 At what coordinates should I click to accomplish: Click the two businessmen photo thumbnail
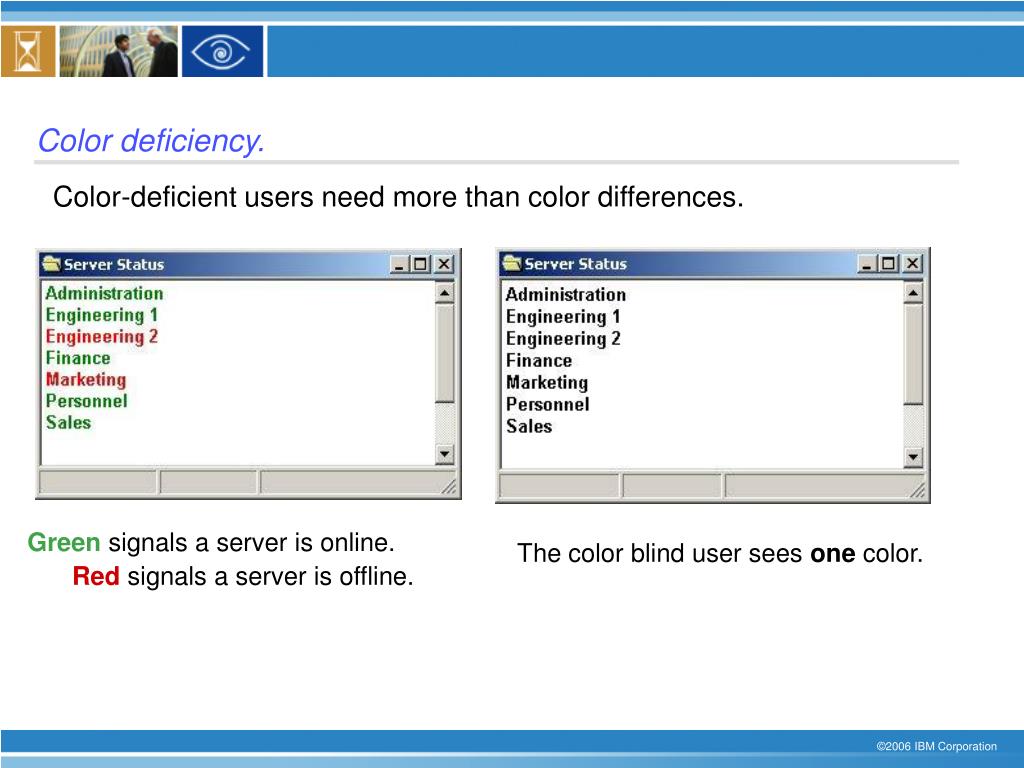point(118,52)
